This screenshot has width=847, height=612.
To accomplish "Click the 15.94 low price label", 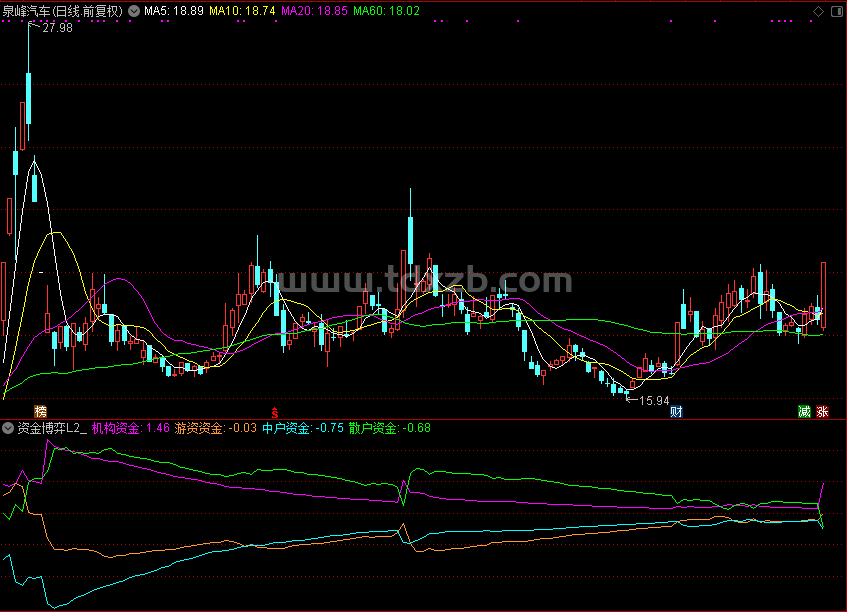I will 654,401.
